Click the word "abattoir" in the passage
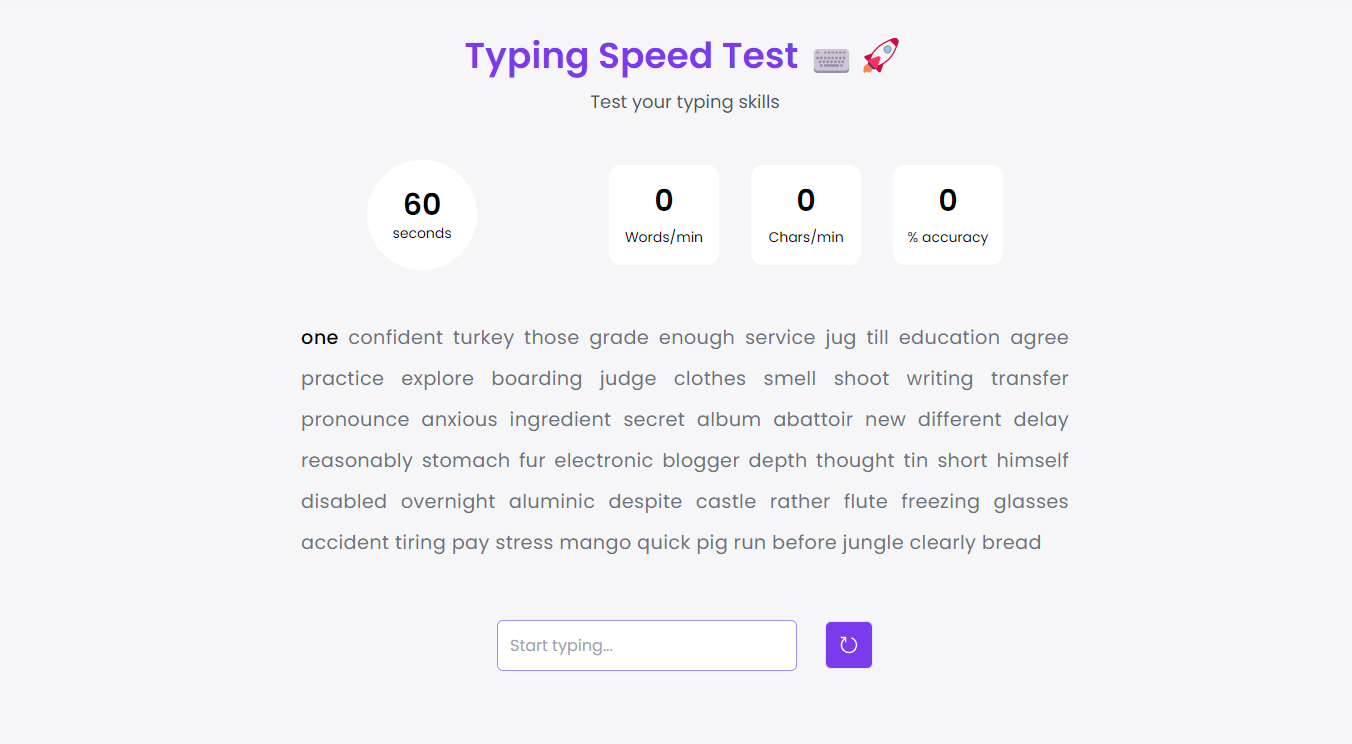1352x744 pixels. coord(813,420)
